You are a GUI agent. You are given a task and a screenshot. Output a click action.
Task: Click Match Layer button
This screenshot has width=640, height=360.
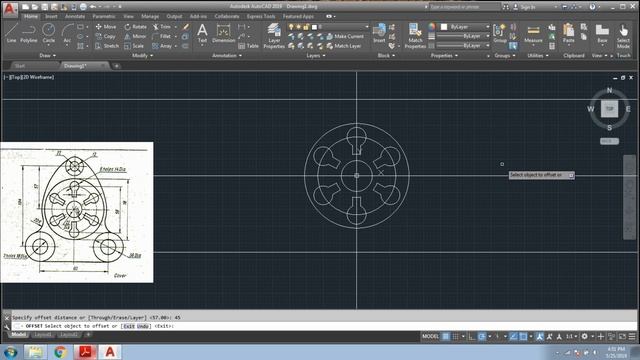344,46
